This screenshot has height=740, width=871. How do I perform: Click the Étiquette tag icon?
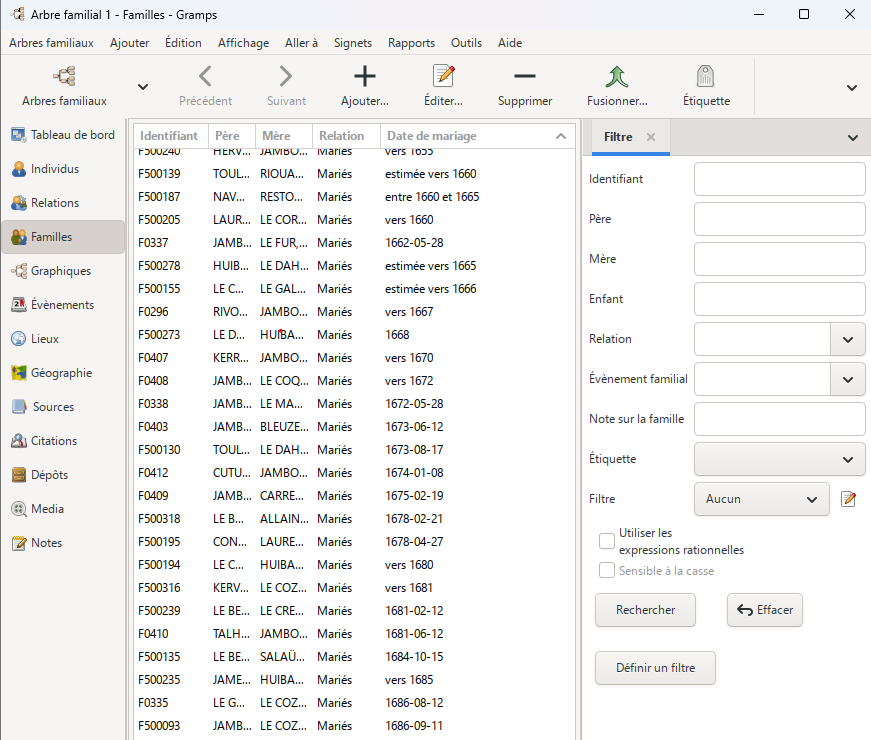coord(706,77)
